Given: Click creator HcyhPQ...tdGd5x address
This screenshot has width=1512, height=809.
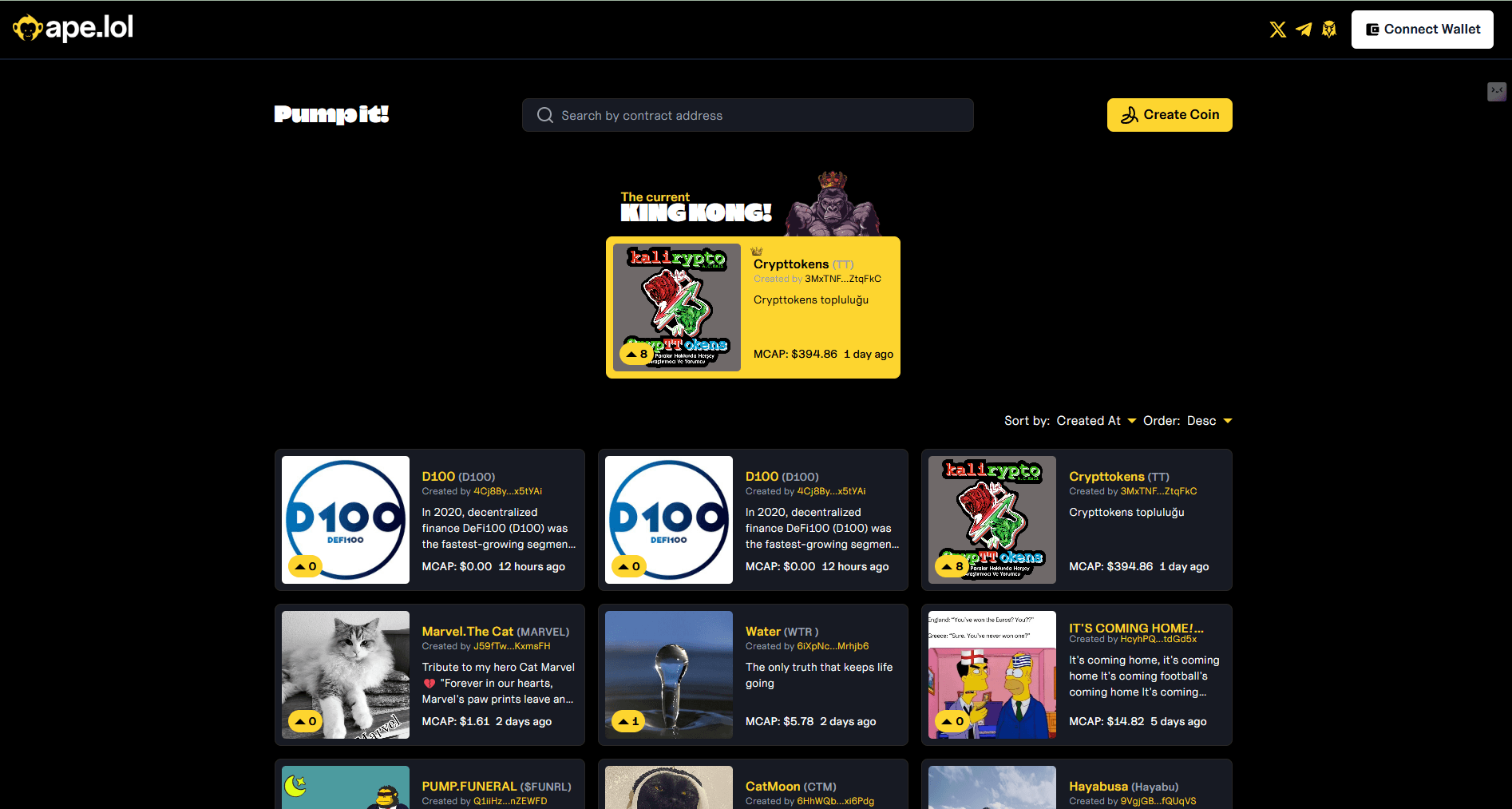Looking at the screenshot, I should tap(1158, 639).
